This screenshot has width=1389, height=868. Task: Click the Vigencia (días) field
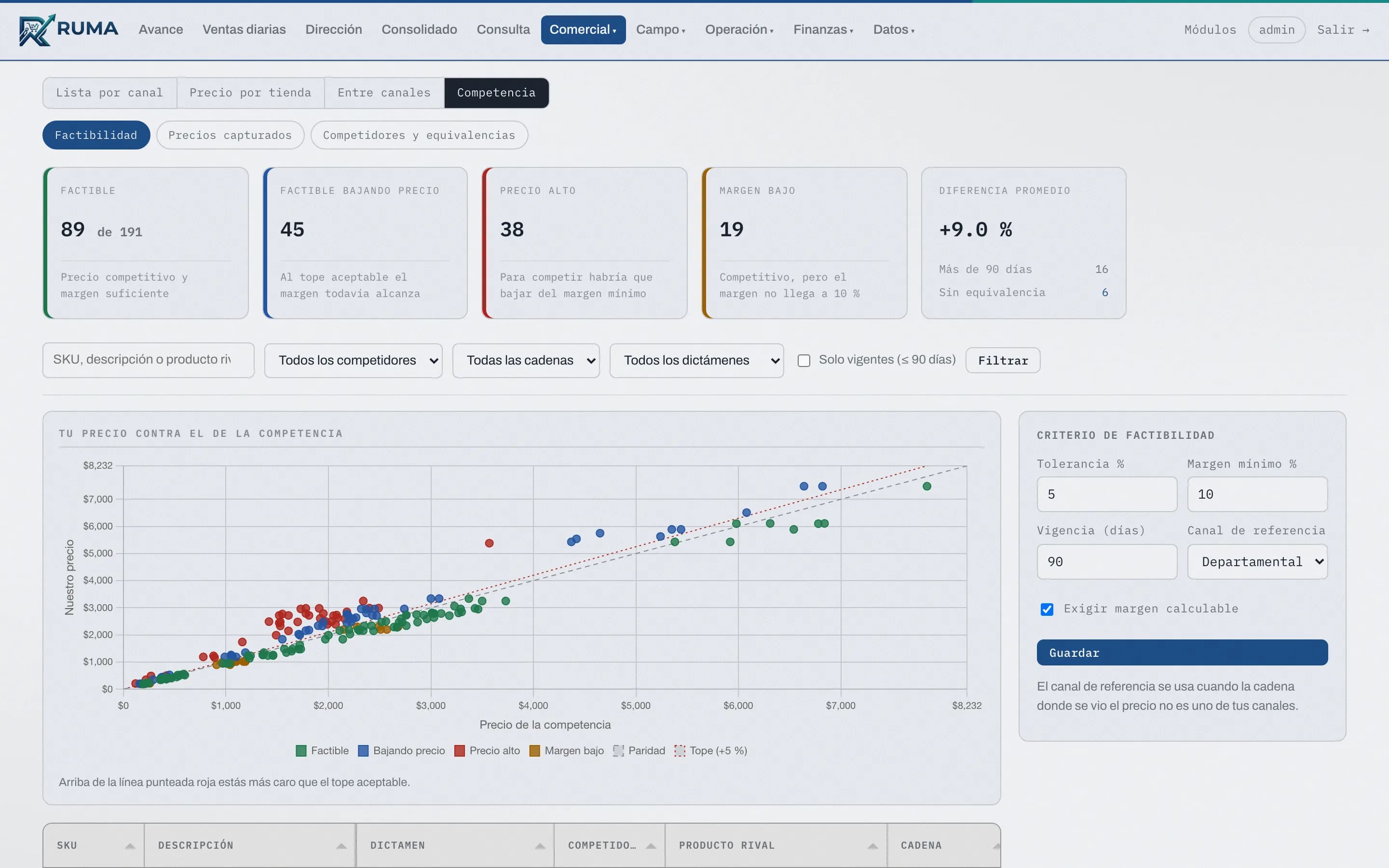point(1106,561)
